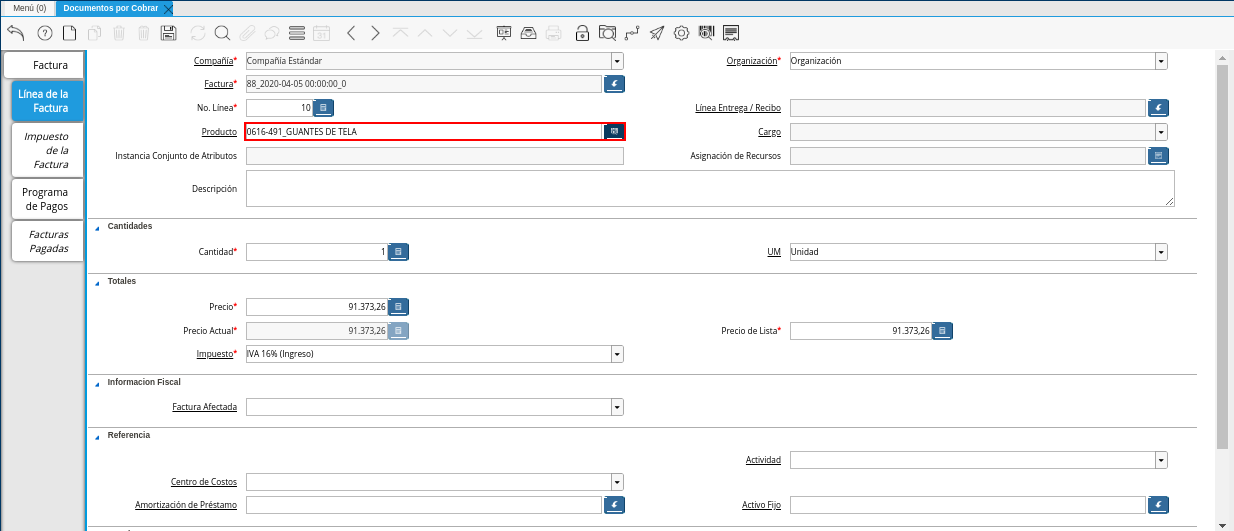Click the Actividad label link
Image resolution: width=1234 pixels, height=531 pixels.
764,460
